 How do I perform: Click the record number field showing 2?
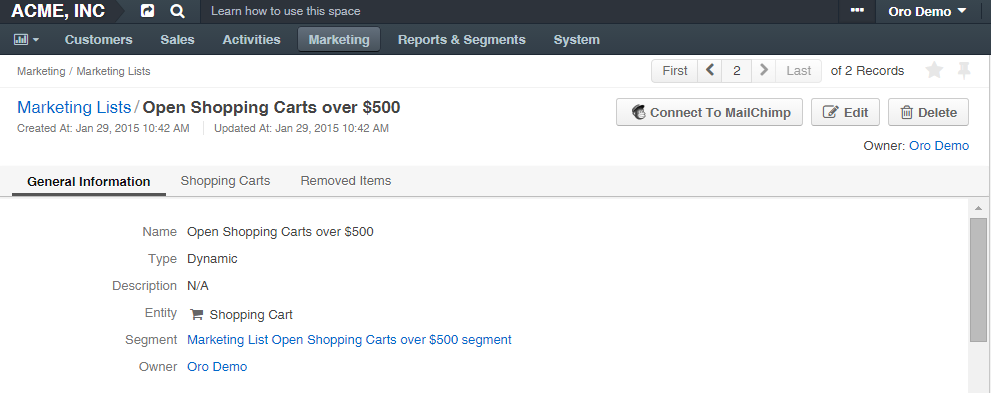[x=736, y=71]
